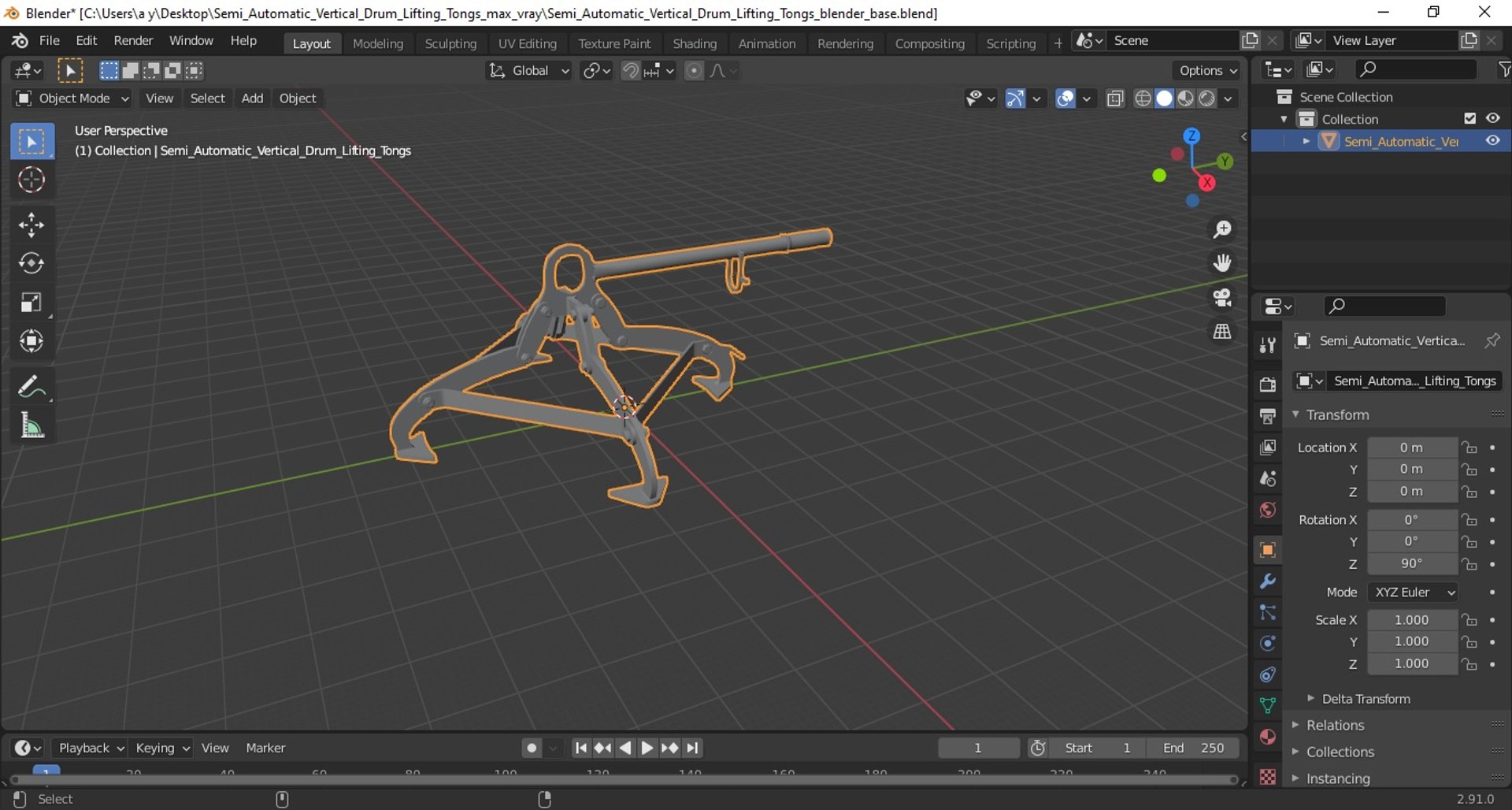Open the Particles properties tab
This screenshot has height=810, width=1512.
pos(1267,612)
